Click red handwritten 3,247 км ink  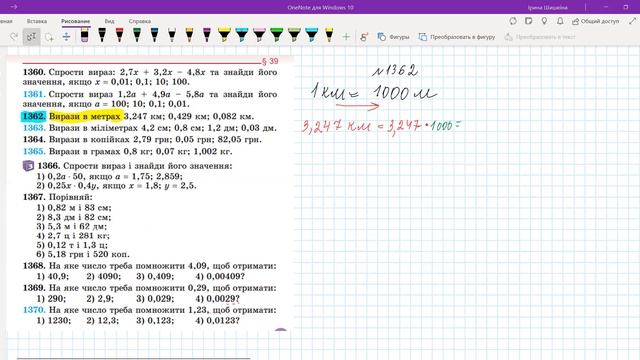coord(336,126)
